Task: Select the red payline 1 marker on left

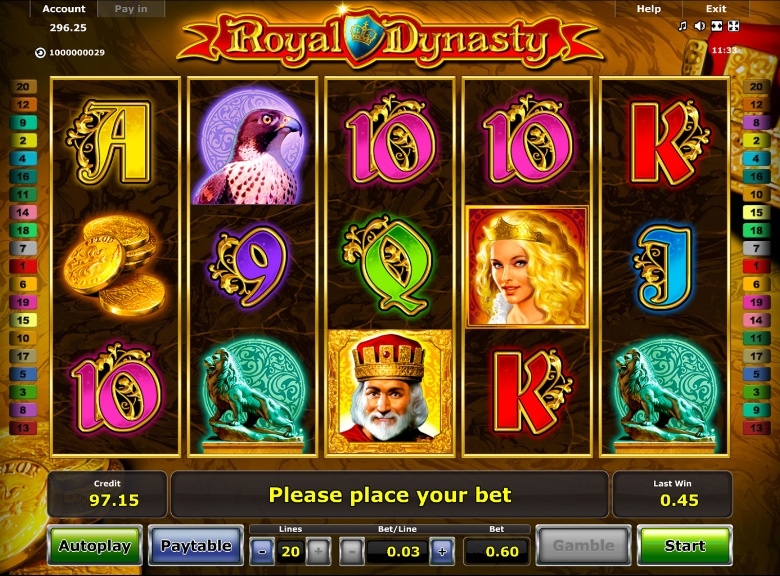Action: 23,266
